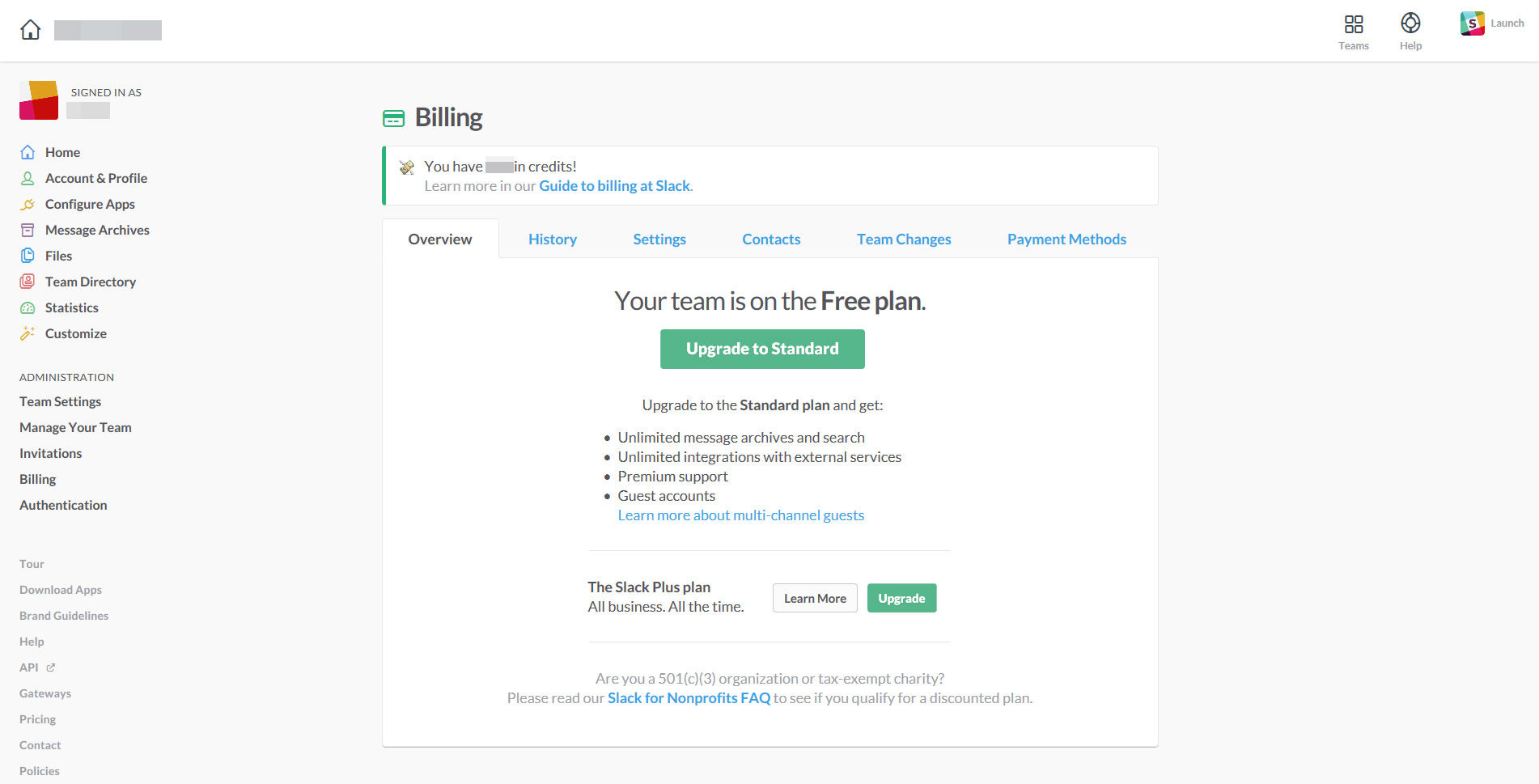Click the Statistics gauge icon

pyautogui.click(x=28, y=307)
